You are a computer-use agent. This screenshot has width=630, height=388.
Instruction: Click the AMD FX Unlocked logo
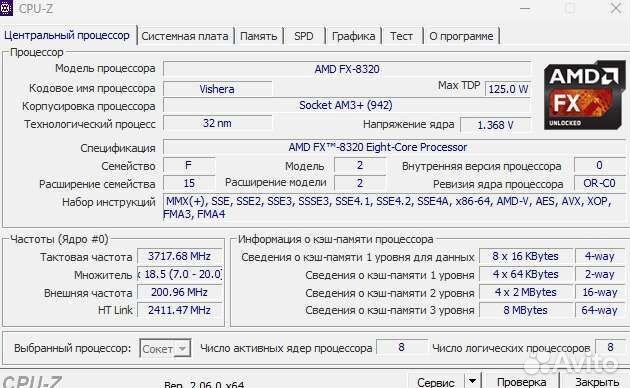tap(585, 95)
